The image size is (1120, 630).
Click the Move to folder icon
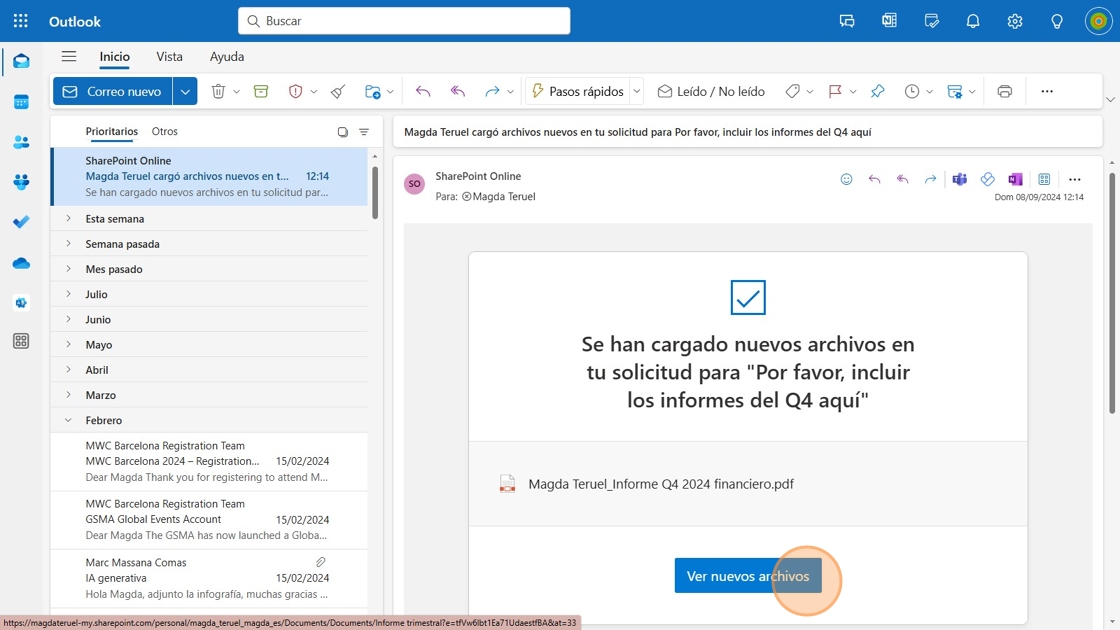372,91
